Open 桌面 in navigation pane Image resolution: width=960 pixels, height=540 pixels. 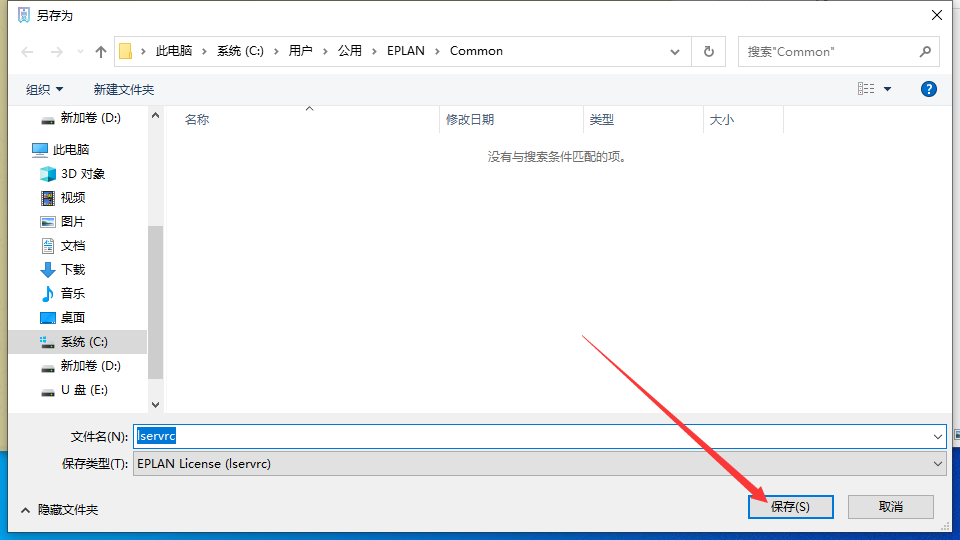72,318
